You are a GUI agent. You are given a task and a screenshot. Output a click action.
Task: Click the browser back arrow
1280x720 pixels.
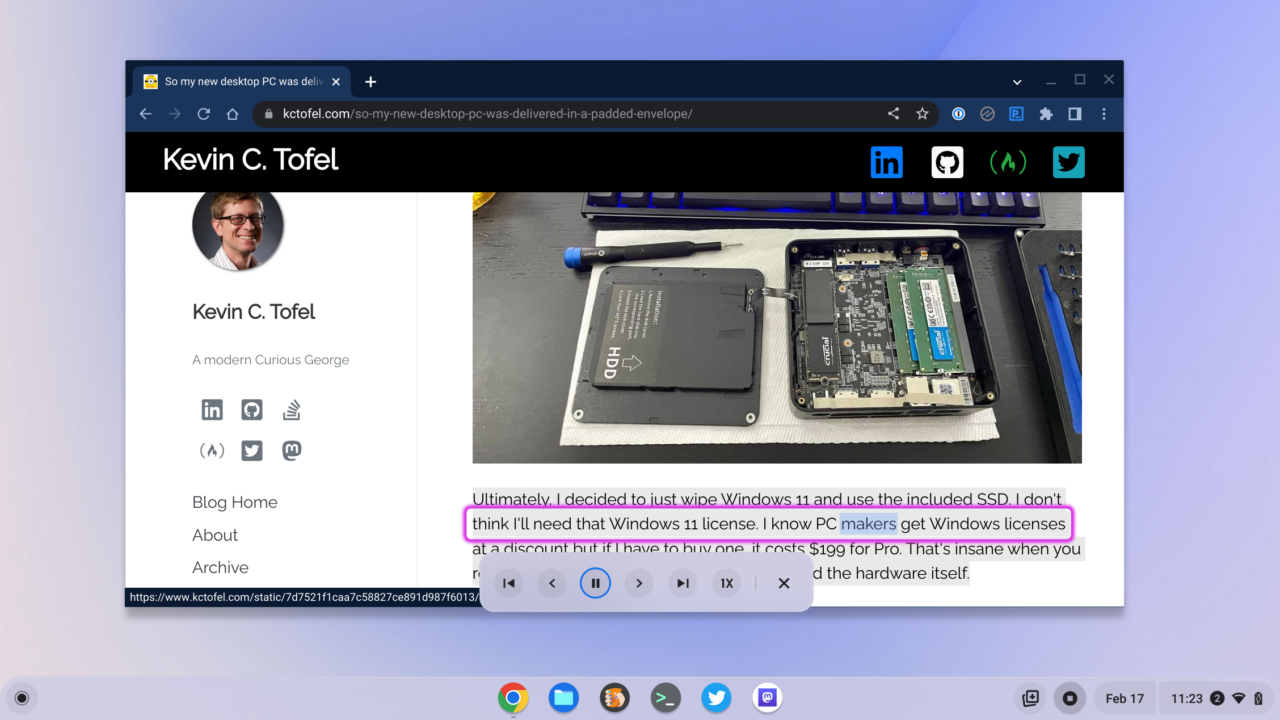146,114
